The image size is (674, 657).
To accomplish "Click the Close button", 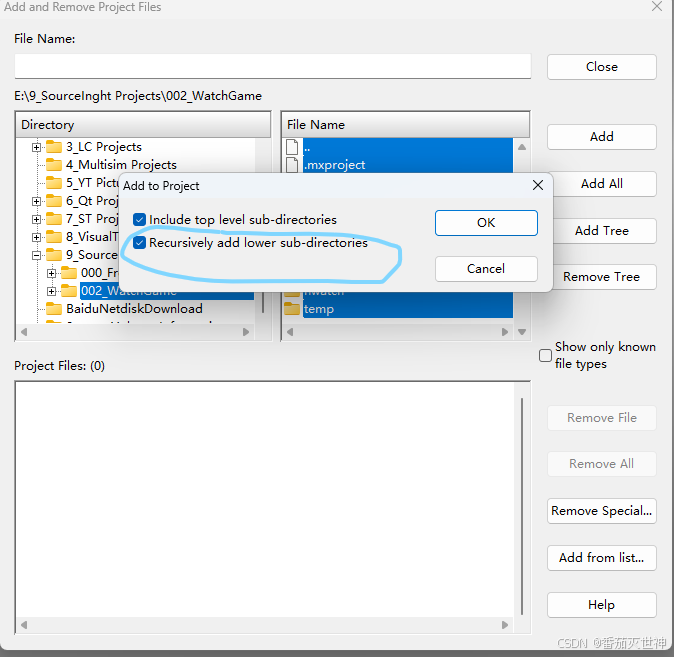I will tap(601, 67).
